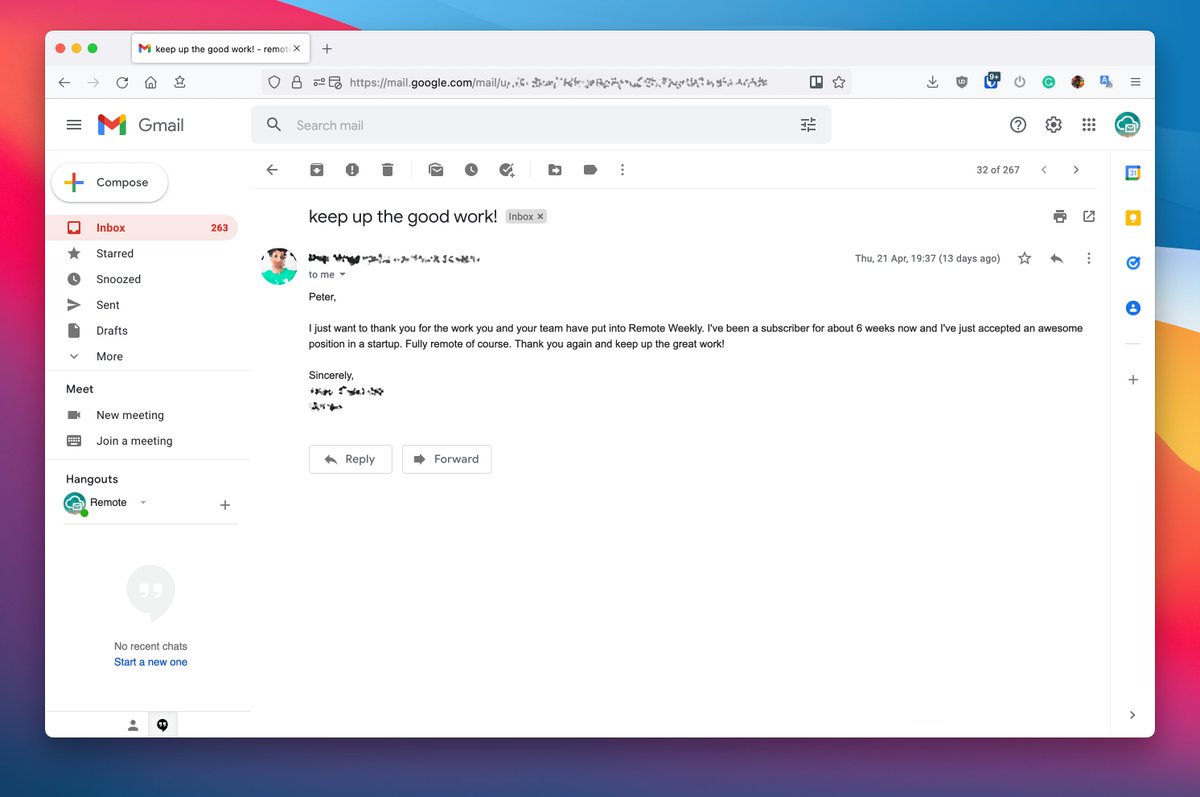The height and width of the screenshot is (797, 1200).
Task: Move email to a folder
Action: tap(555, 170)
